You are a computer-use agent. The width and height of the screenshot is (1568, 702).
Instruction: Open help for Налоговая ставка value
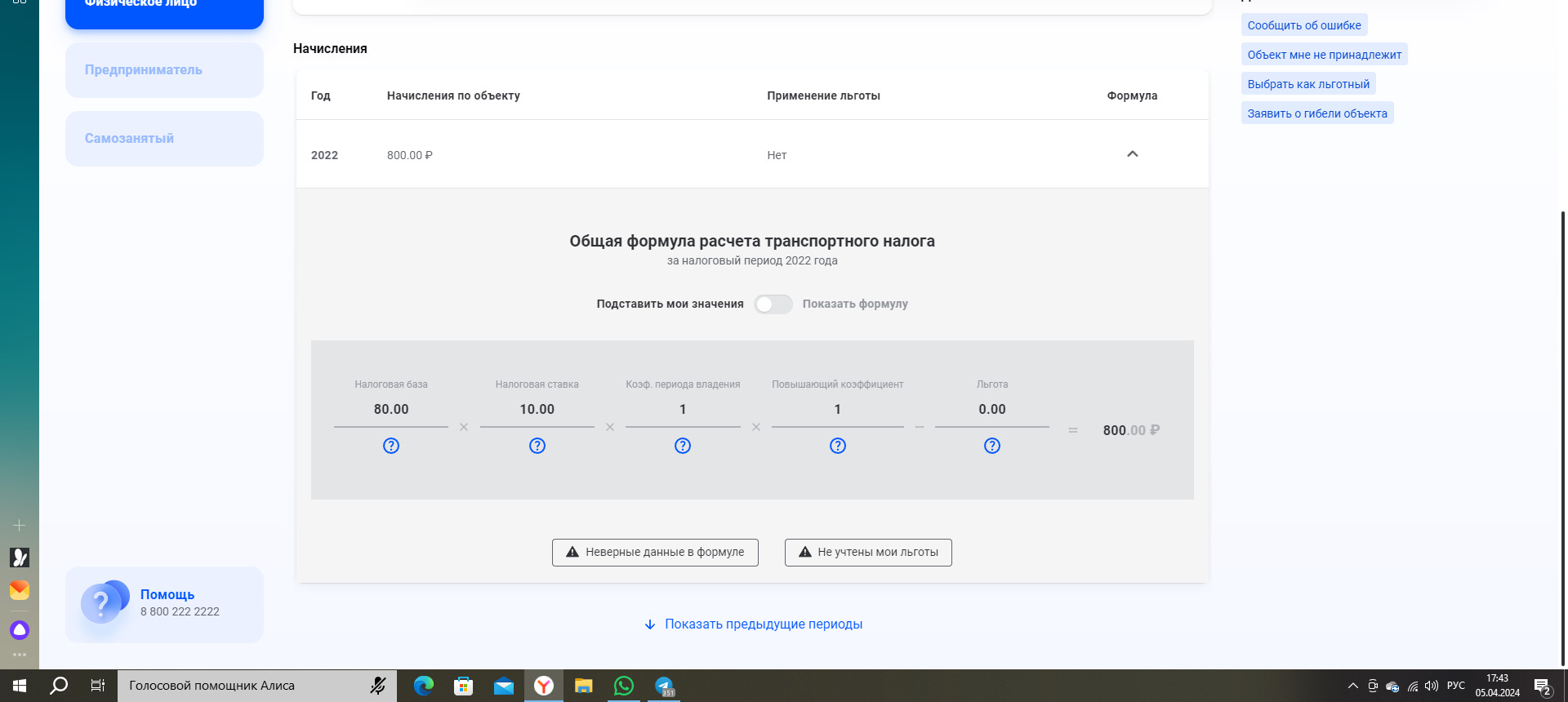pos(537,446)
